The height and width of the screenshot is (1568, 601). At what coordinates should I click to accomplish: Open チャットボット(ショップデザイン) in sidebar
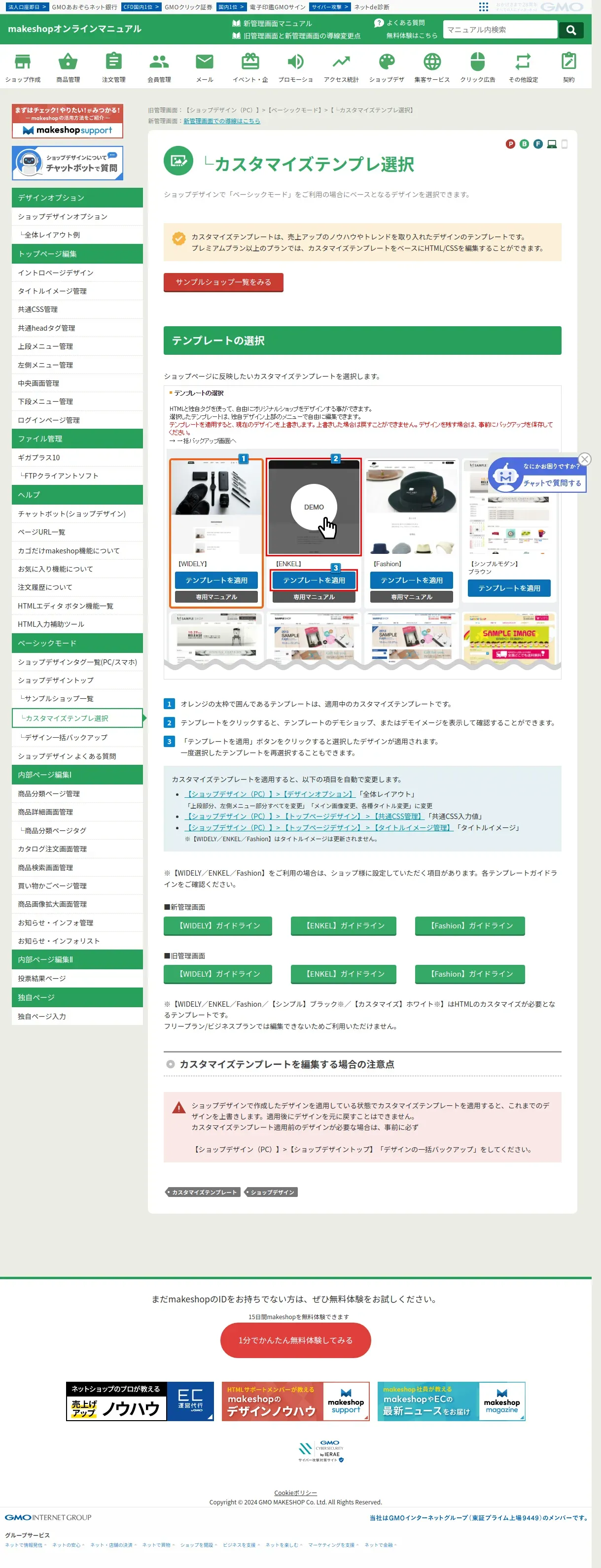click(x=77, y=514)
